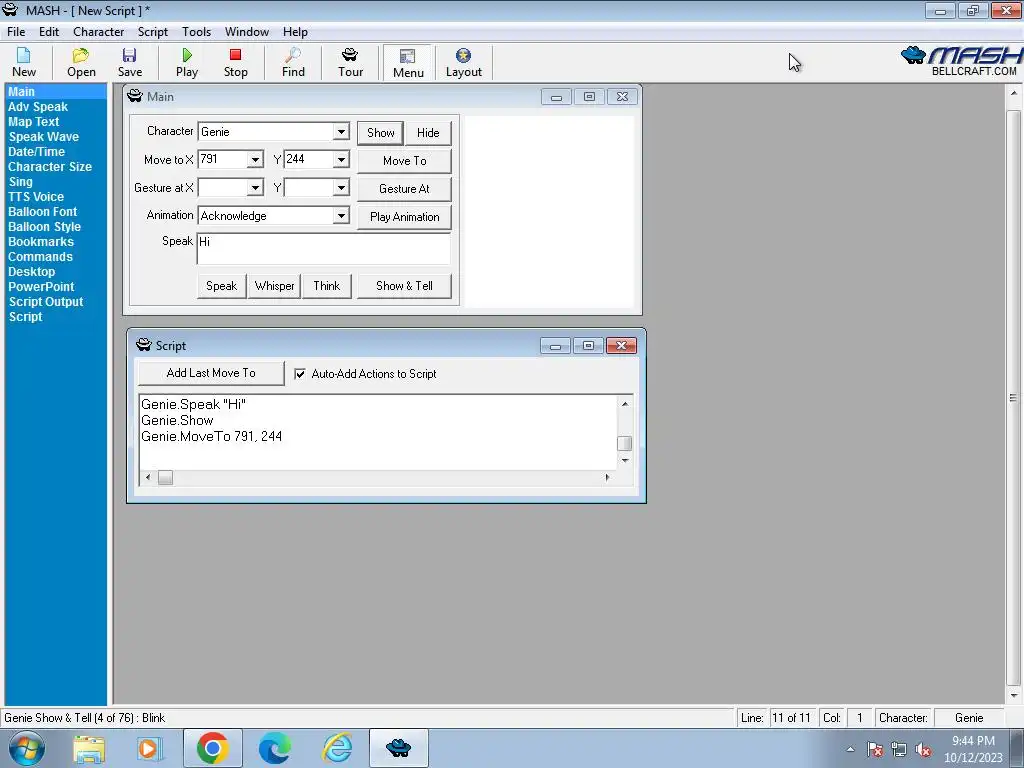
Task: Click the Show character button
Action: tap(381, 133)
